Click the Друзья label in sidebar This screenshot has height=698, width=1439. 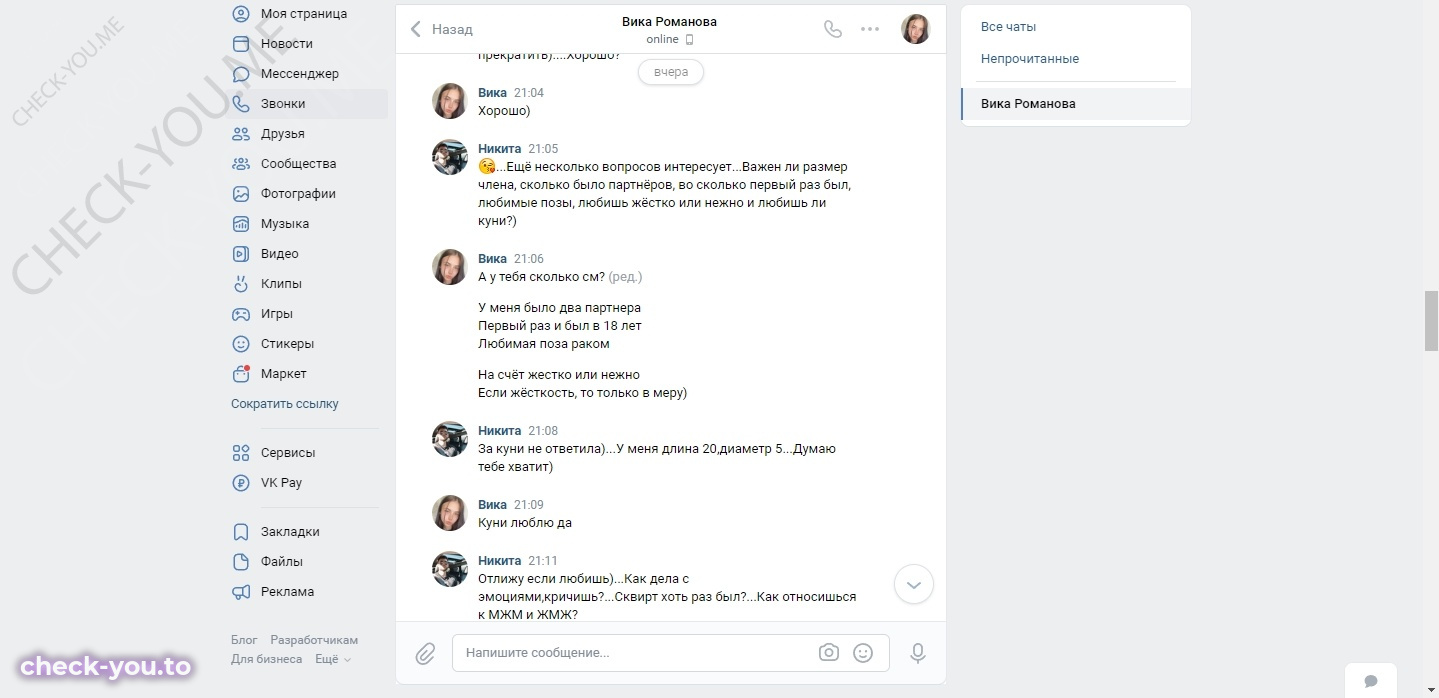(283, 134)
